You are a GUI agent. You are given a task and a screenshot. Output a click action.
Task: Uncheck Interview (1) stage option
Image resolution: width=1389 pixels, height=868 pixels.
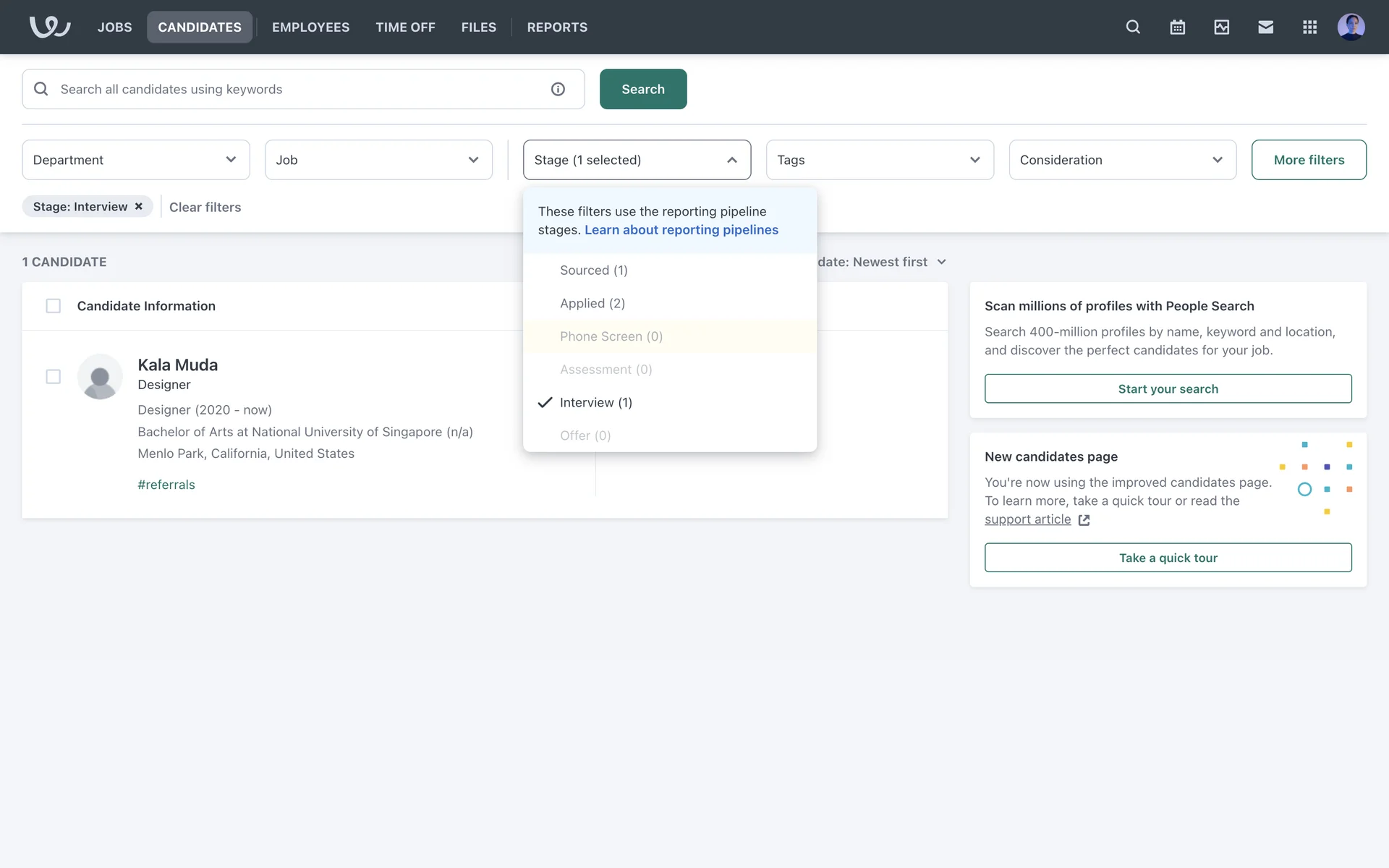(x=595, y=403)
